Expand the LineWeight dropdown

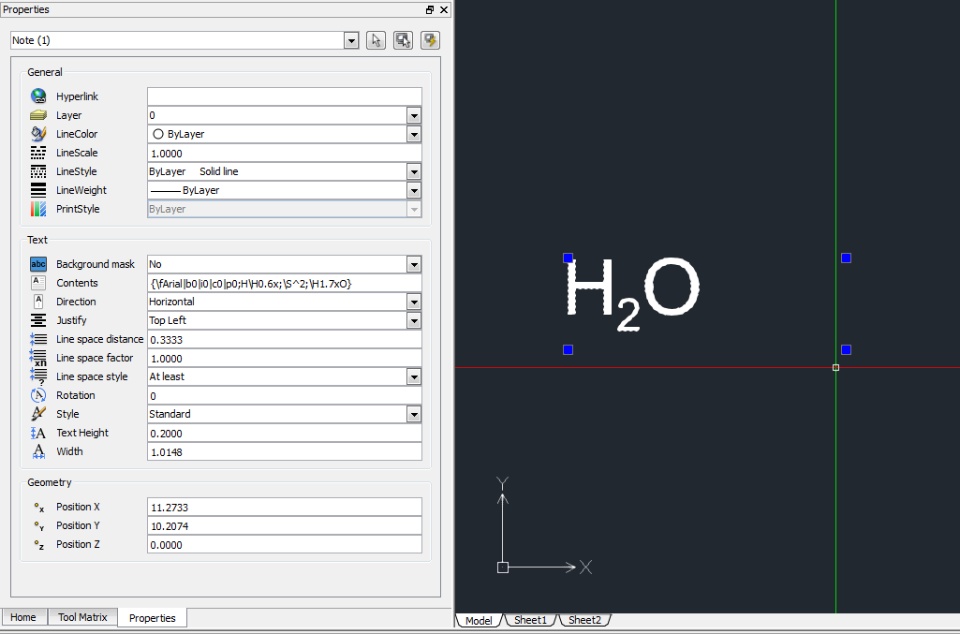414,190
